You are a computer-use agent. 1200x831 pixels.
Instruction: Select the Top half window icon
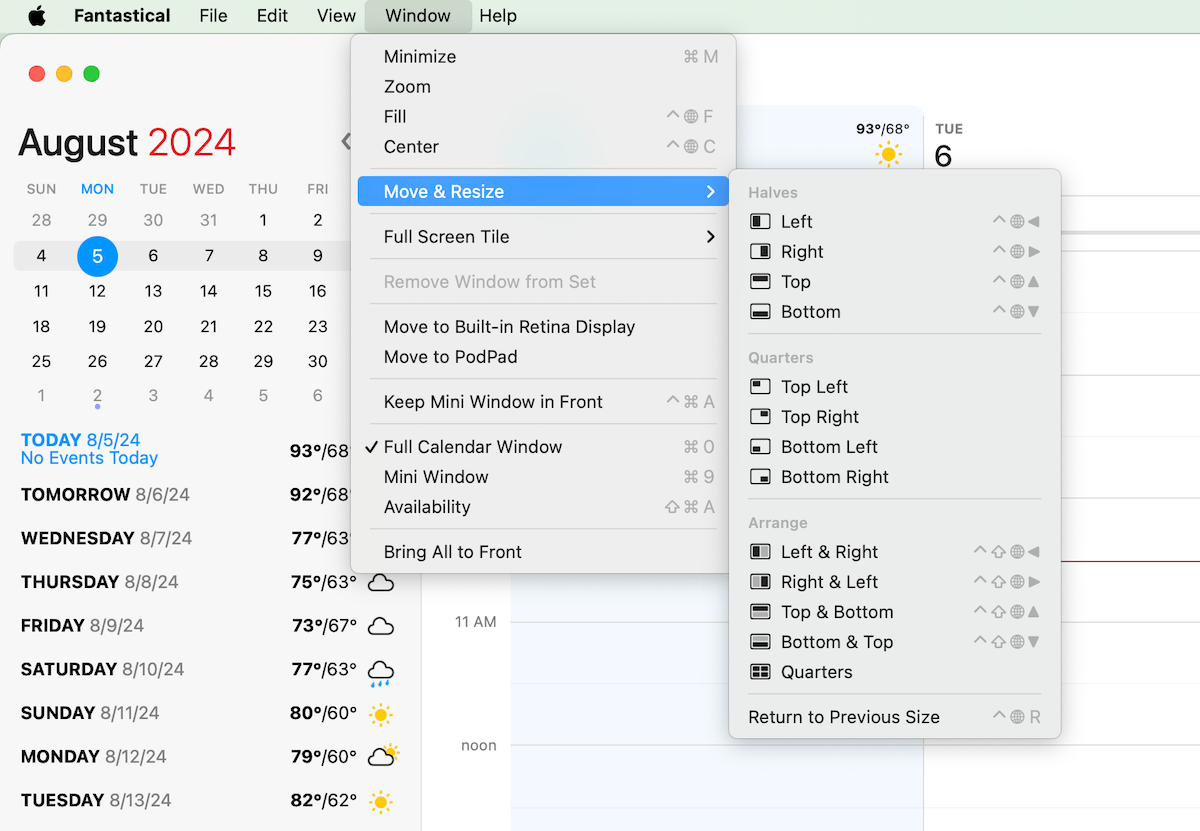(x=760, y=281)
